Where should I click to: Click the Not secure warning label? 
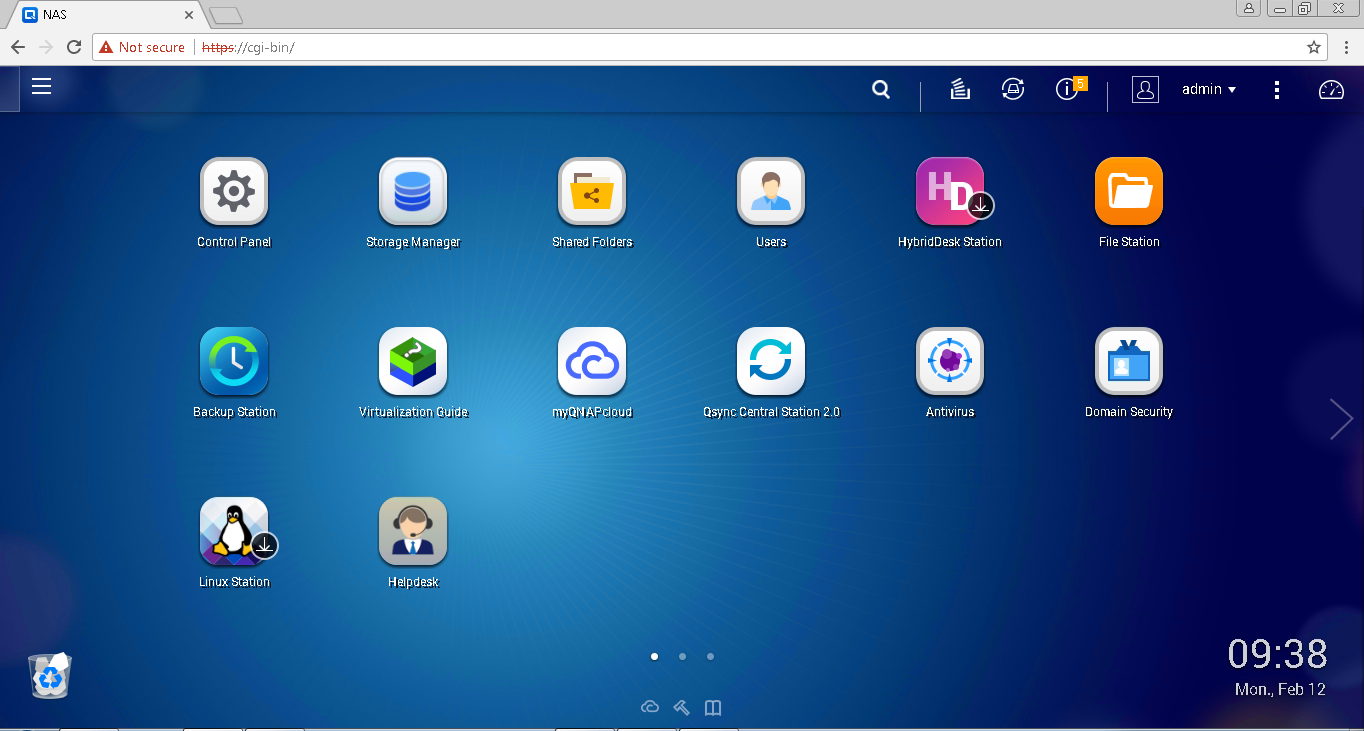point(142,47)
